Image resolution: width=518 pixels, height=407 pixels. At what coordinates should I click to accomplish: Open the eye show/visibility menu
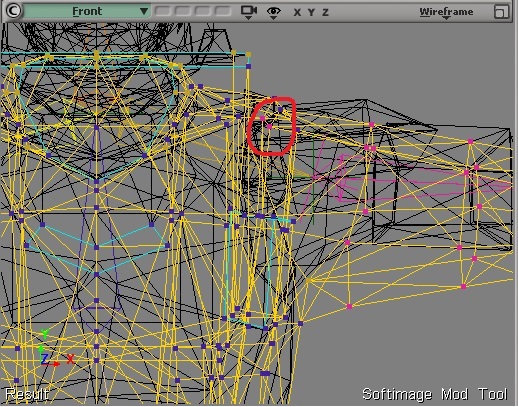pyautogui.click(x=273, y=12)
